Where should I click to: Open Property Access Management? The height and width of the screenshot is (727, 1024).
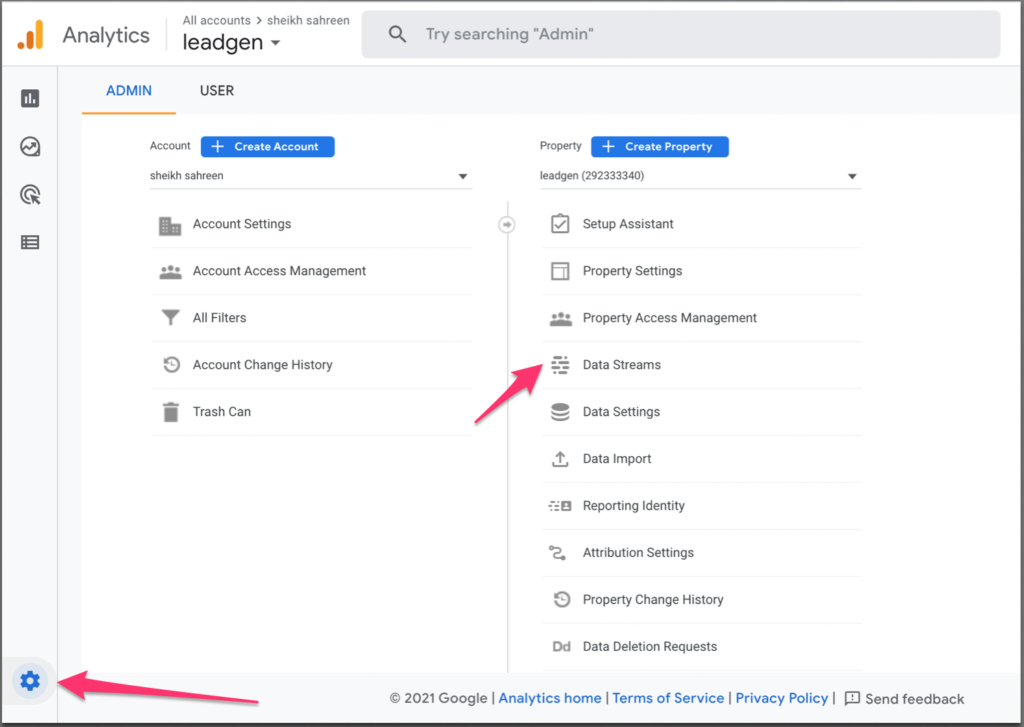coord(701,318)
